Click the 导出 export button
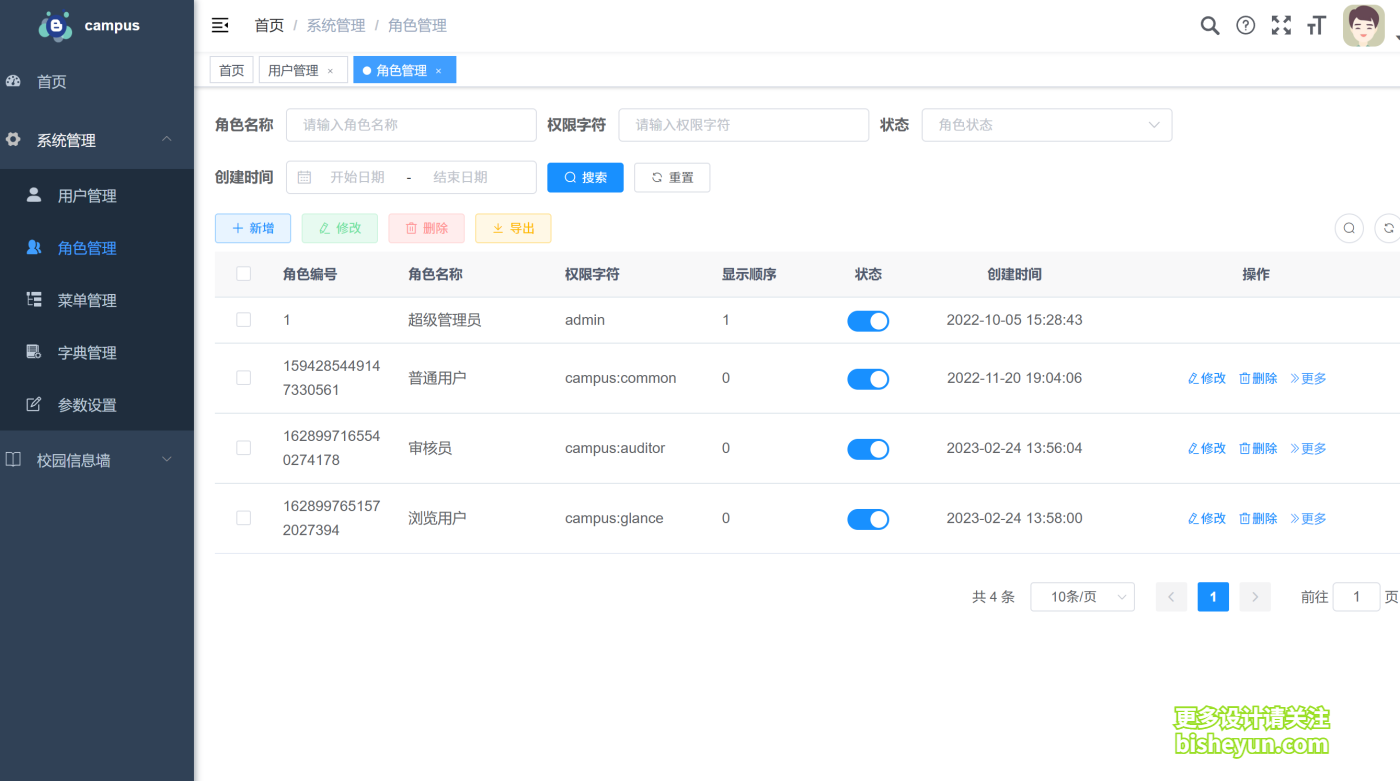Viewport: 1400px width, 781px height. pos(513,228)
